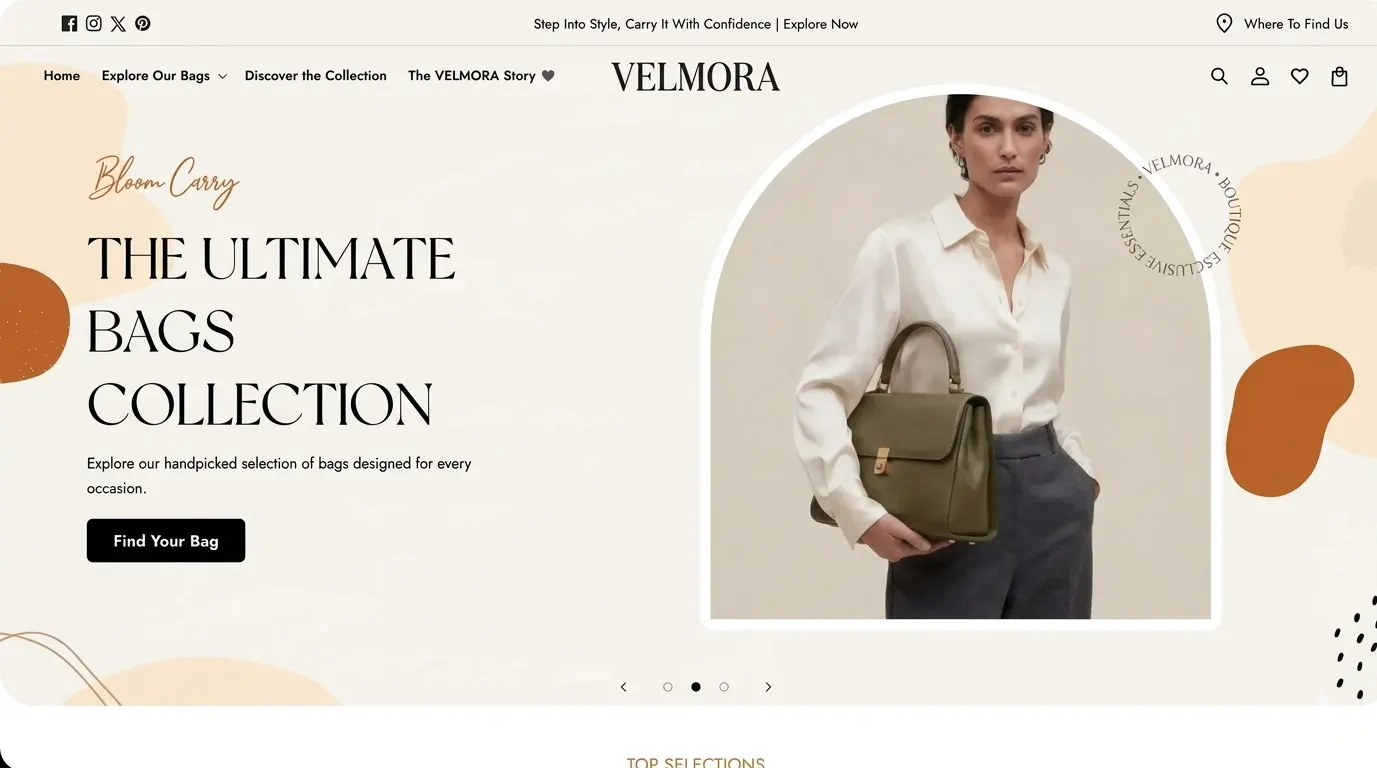Open The VELMORA Story menu item

481,76
